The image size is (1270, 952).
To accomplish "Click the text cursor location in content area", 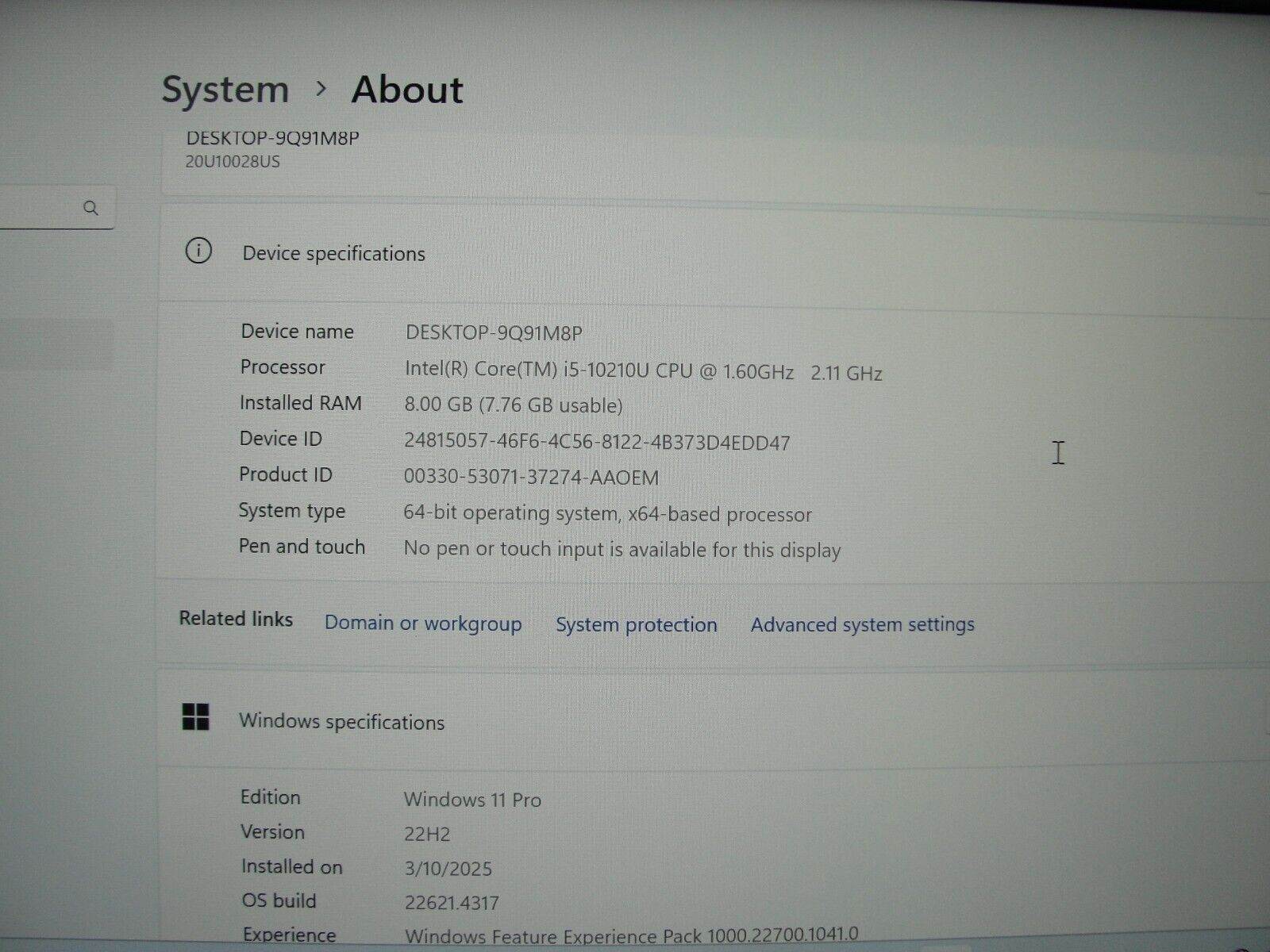I will (x=1057, y=452).
